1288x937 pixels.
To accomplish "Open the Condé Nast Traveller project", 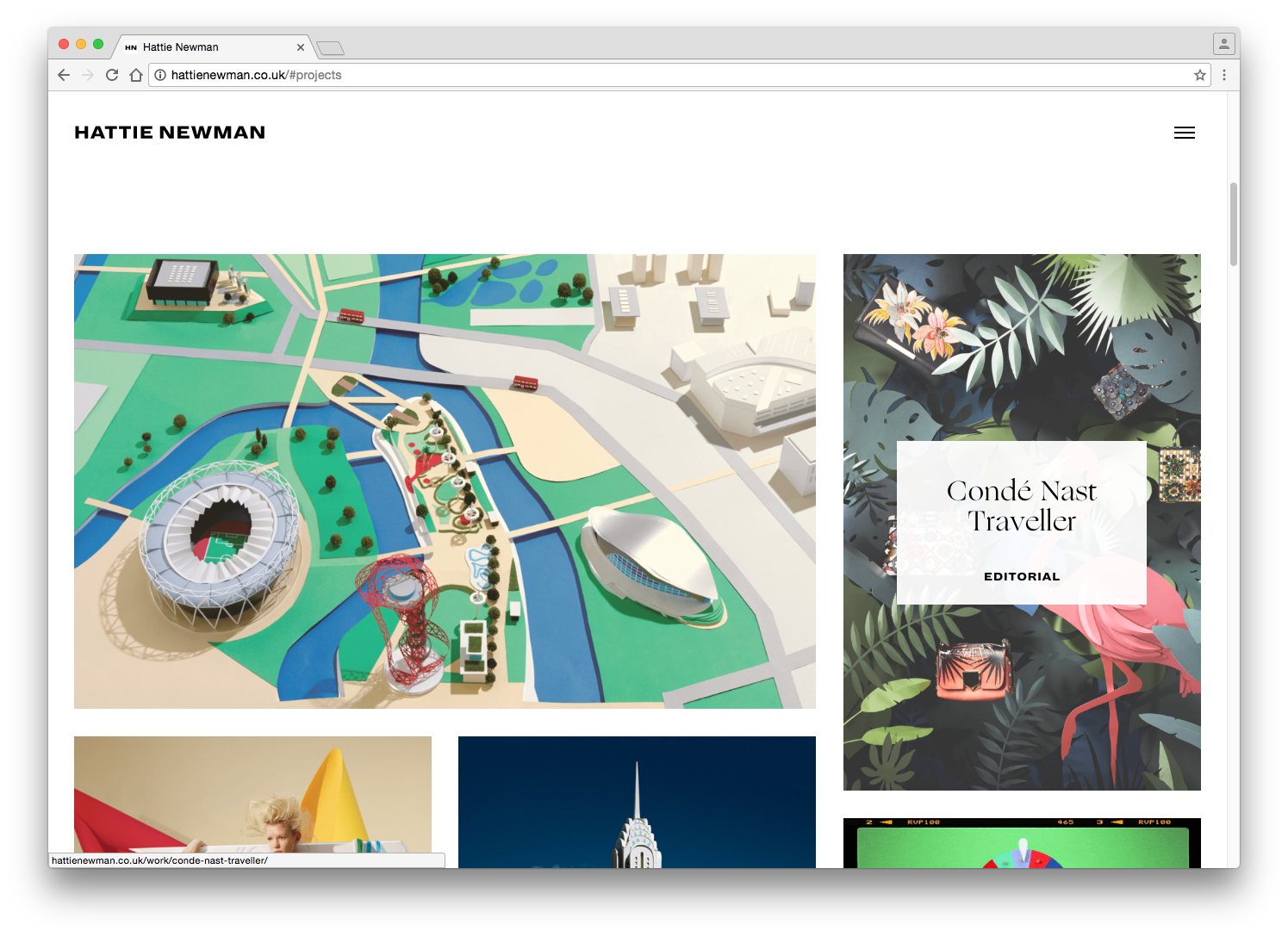I will point(1021,522).
